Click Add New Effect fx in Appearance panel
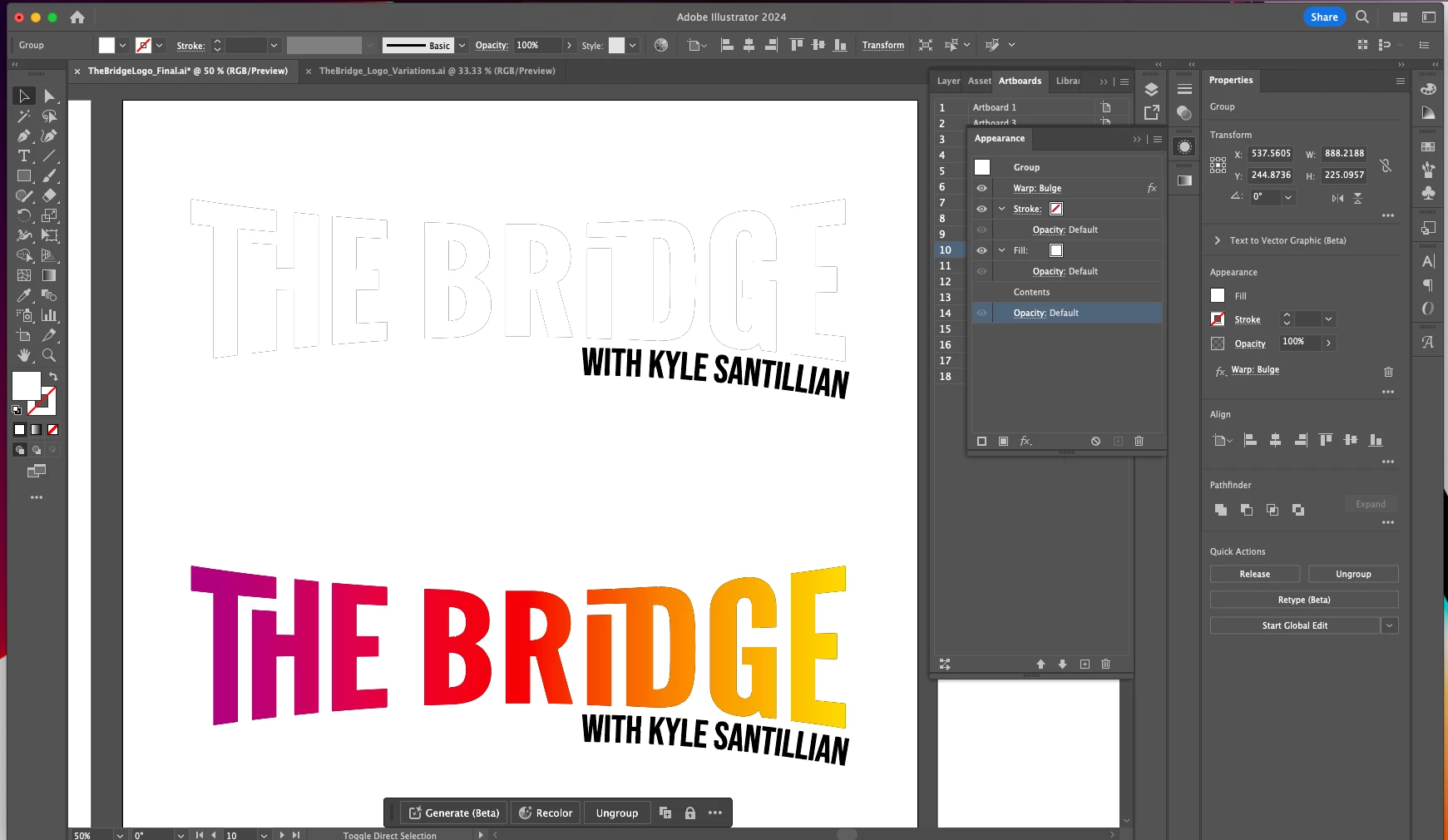The height and width of the screenshot is (840, 1448). [x=1026, y=442]
